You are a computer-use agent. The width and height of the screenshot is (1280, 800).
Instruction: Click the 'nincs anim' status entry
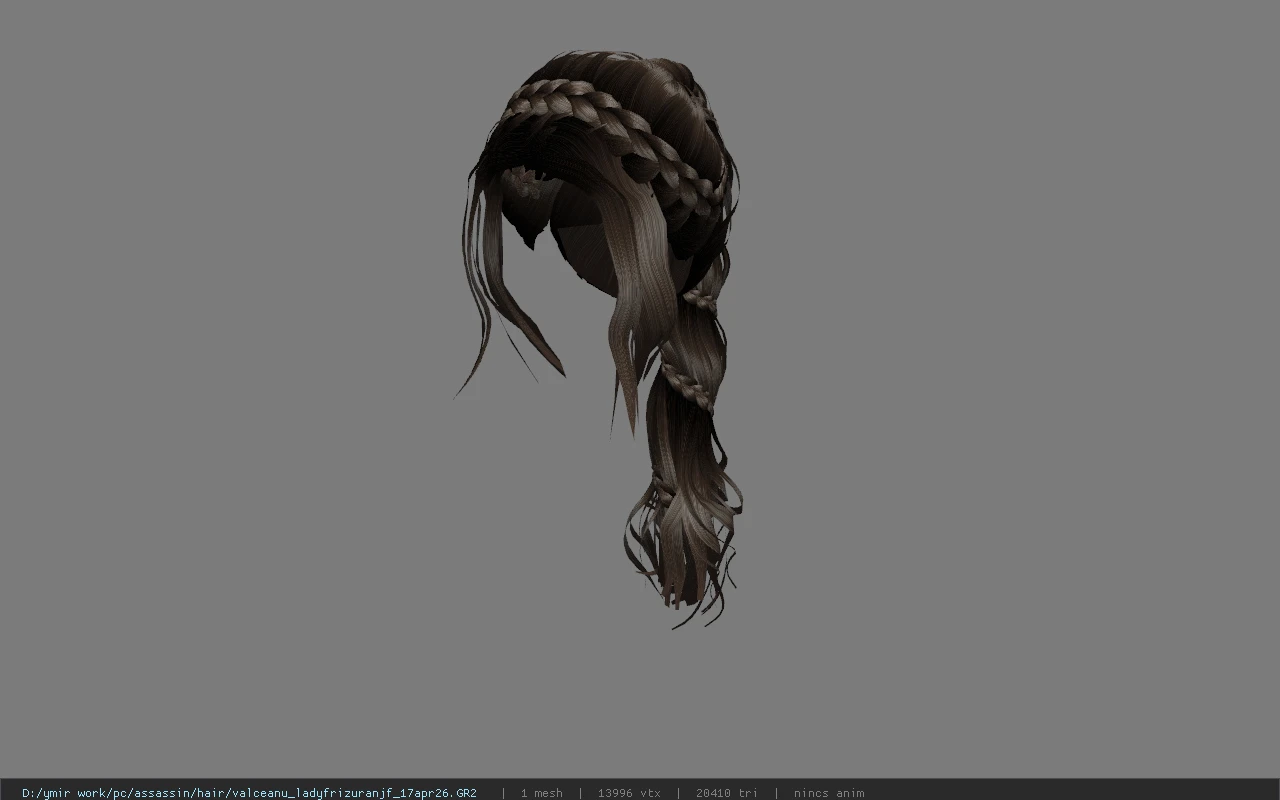[x=829, y=793]
